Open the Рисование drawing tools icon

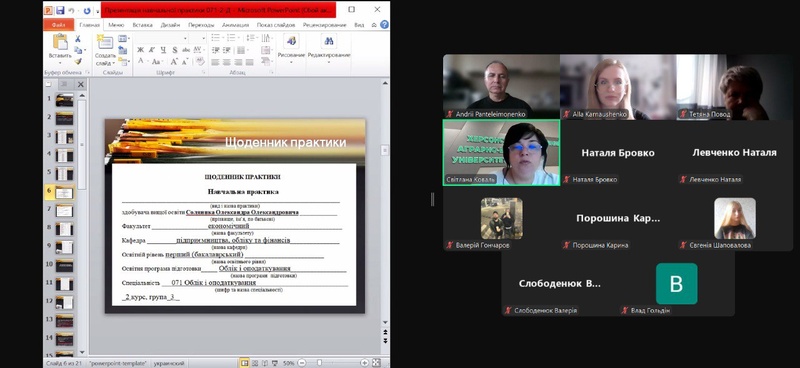pos(291,41)
